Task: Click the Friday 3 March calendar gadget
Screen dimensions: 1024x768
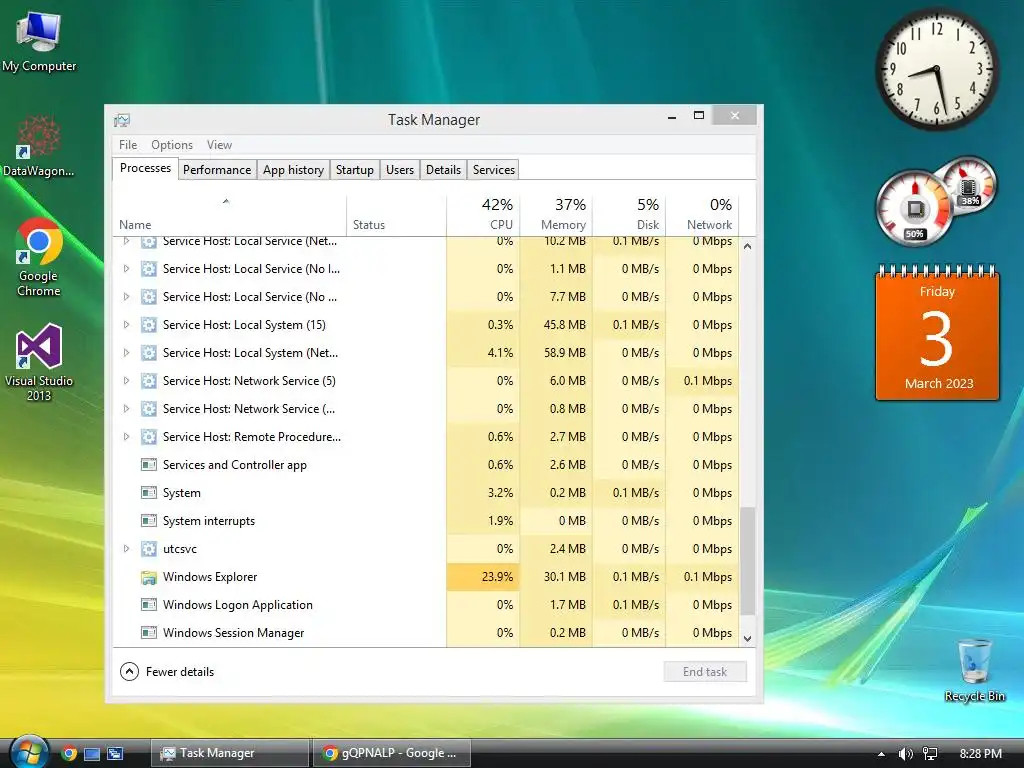Action: 937,333
